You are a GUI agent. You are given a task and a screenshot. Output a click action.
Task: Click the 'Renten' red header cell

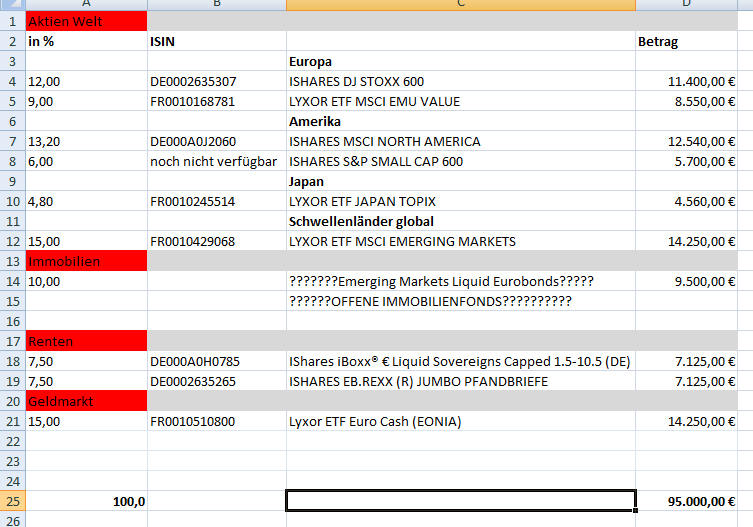(x=86, y=342)
